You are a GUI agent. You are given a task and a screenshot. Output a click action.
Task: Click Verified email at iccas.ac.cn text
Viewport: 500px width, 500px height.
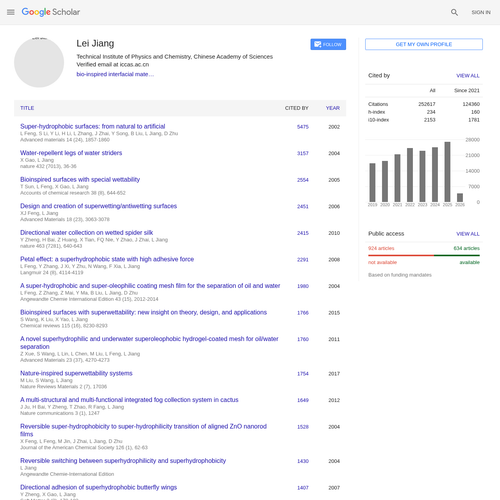tap(113, 65)
